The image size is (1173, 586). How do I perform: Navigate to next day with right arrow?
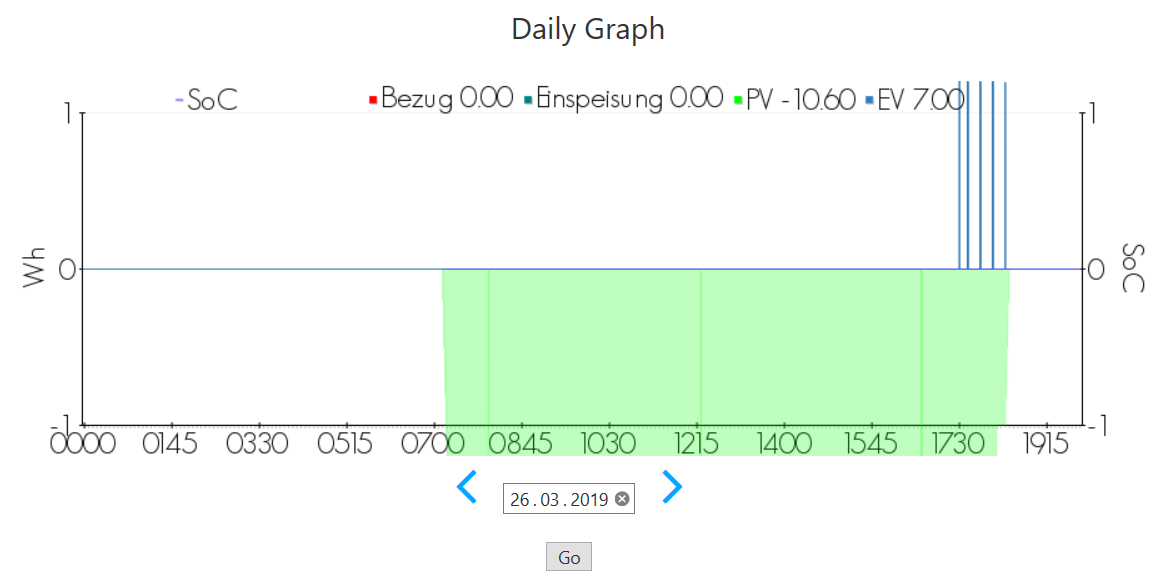[x=672, y=488]
